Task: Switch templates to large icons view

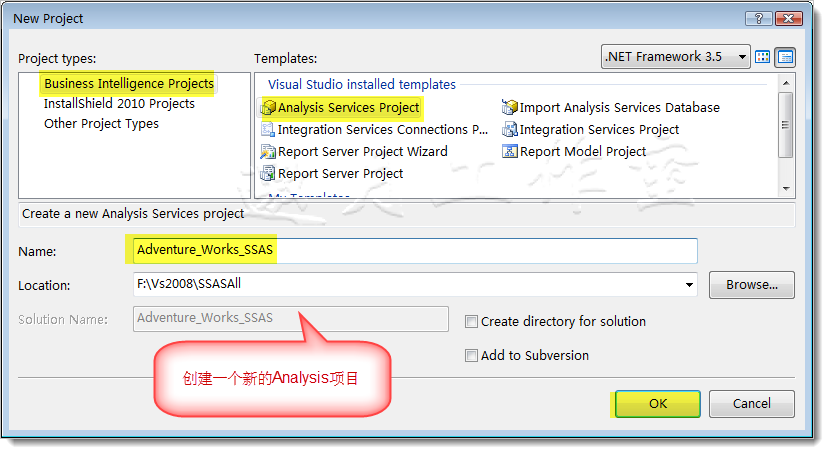Action: (762, 57)
